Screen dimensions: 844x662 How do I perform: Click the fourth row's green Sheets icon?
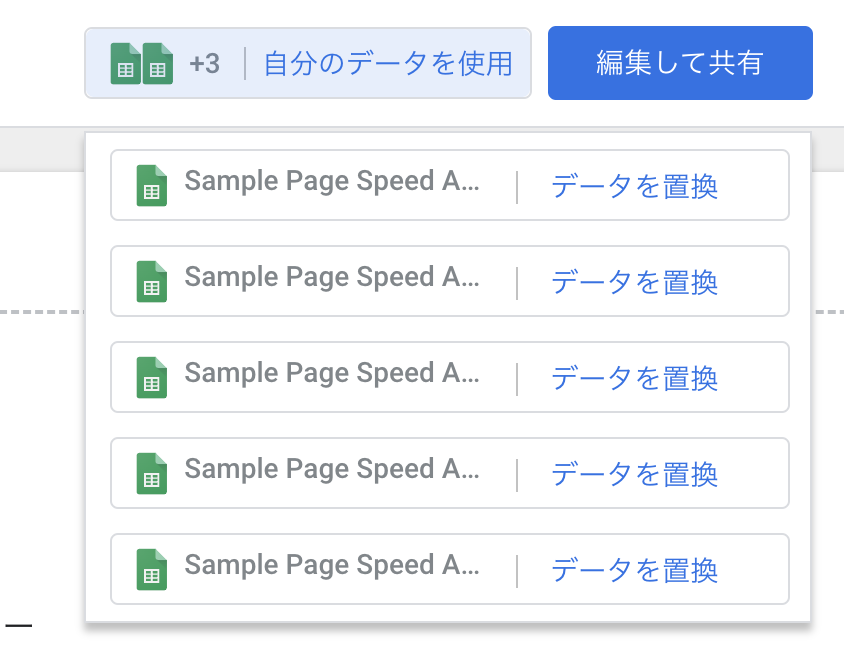point(151,474)
